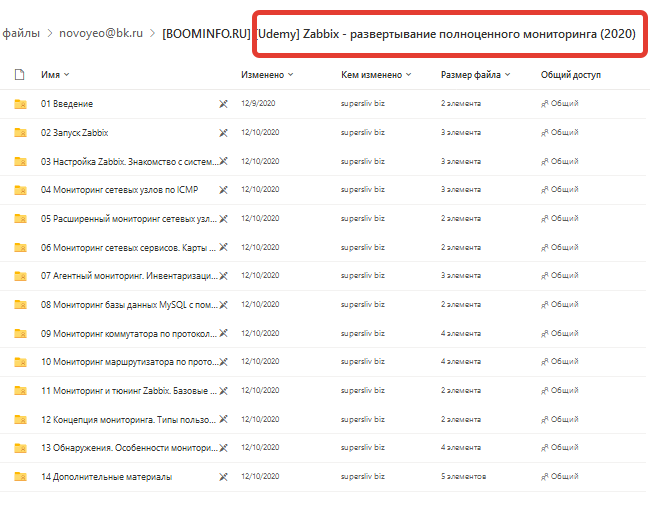Click the Общий доступ column header

tap(570, 75)
